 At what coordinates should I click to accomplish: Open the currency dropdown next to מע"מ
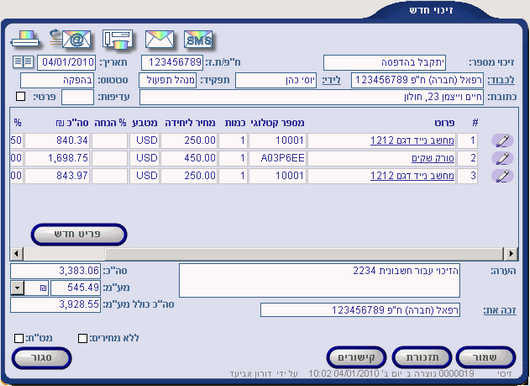17,288
